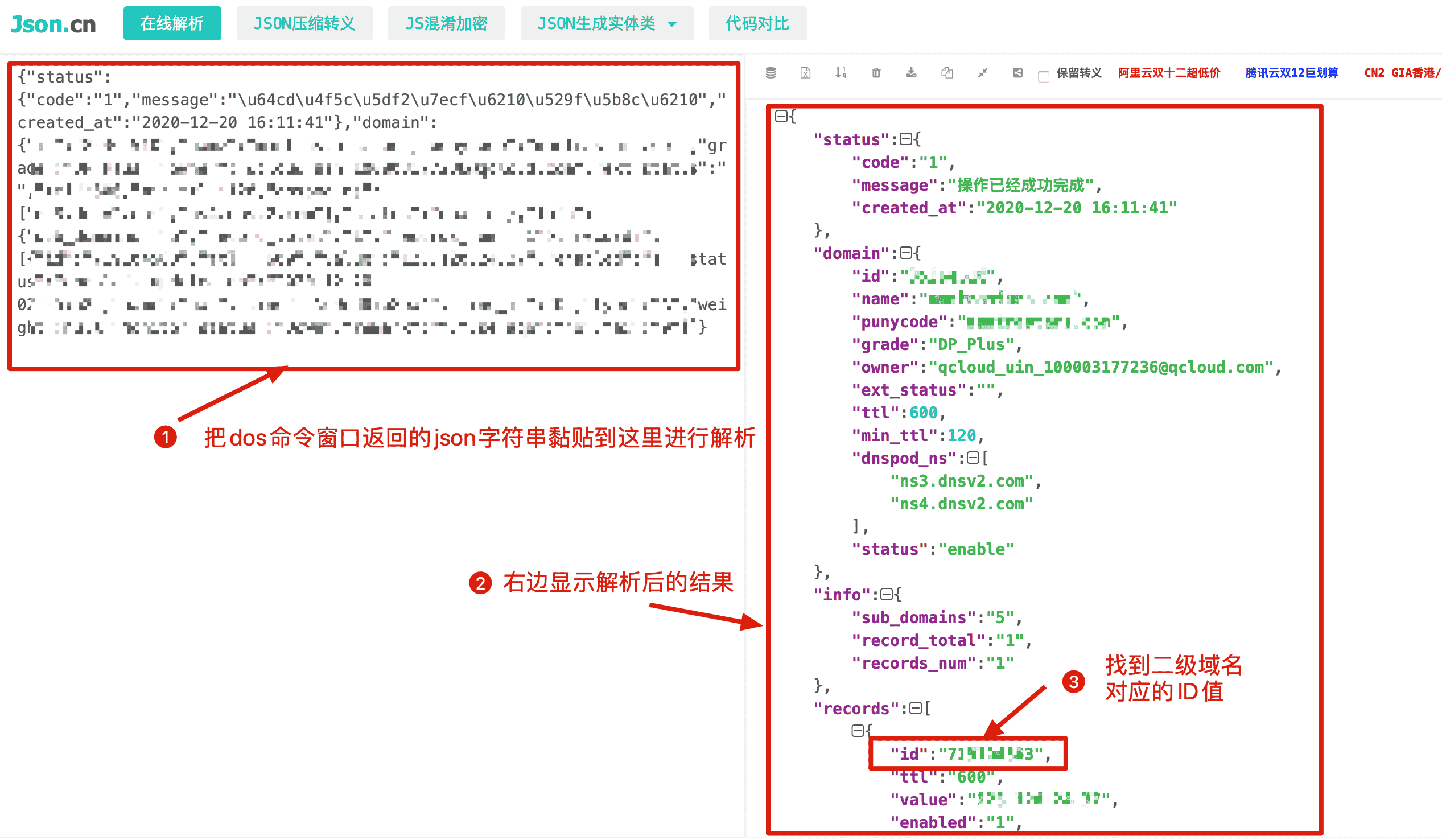Click the database stack toolbar icon
Viewport: 1442px width, 840px height.
[771, 73]
